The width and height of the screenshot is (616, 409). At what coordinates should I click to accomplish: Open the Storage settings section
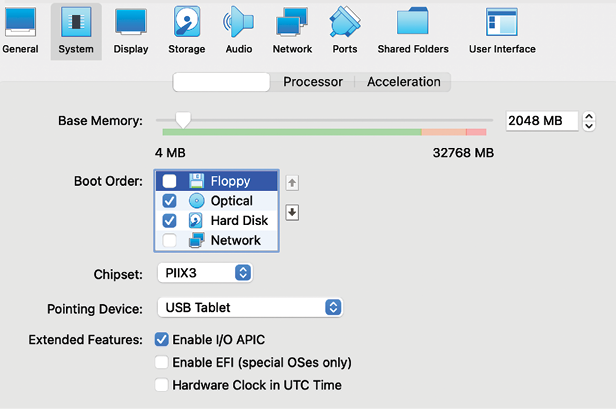[187, 31]
